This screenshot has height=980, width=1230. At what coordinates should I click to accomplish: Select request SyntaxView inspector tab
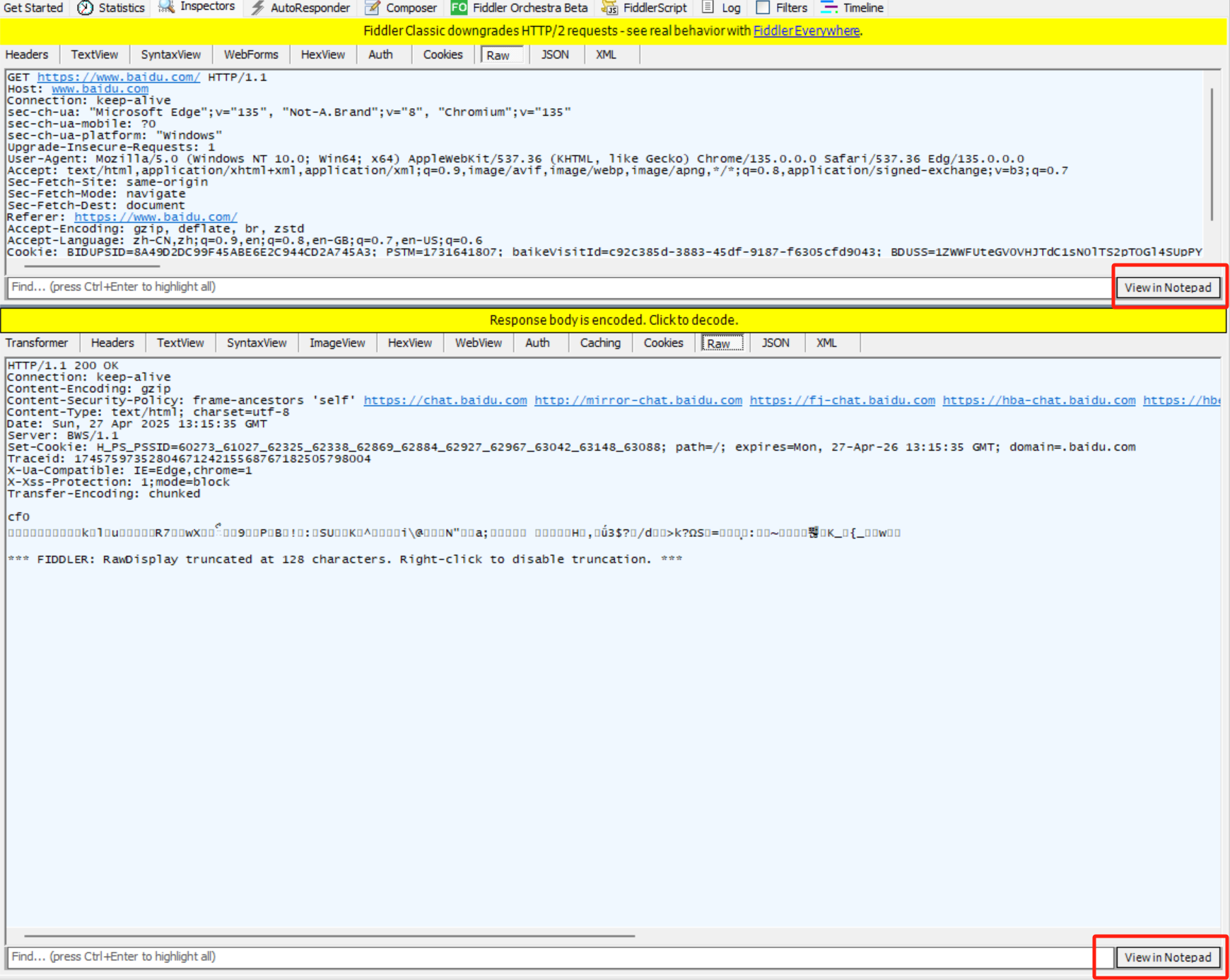[x=170, y=55]
